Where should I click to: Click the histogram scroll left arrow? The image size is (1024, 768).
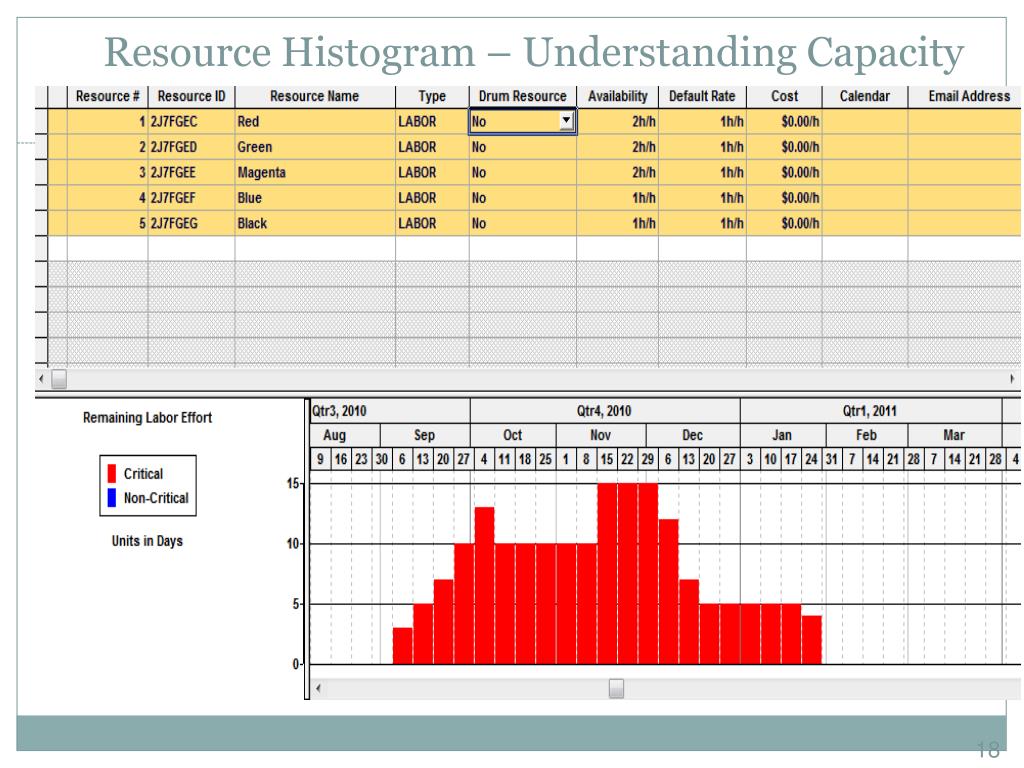click(319, 688)
